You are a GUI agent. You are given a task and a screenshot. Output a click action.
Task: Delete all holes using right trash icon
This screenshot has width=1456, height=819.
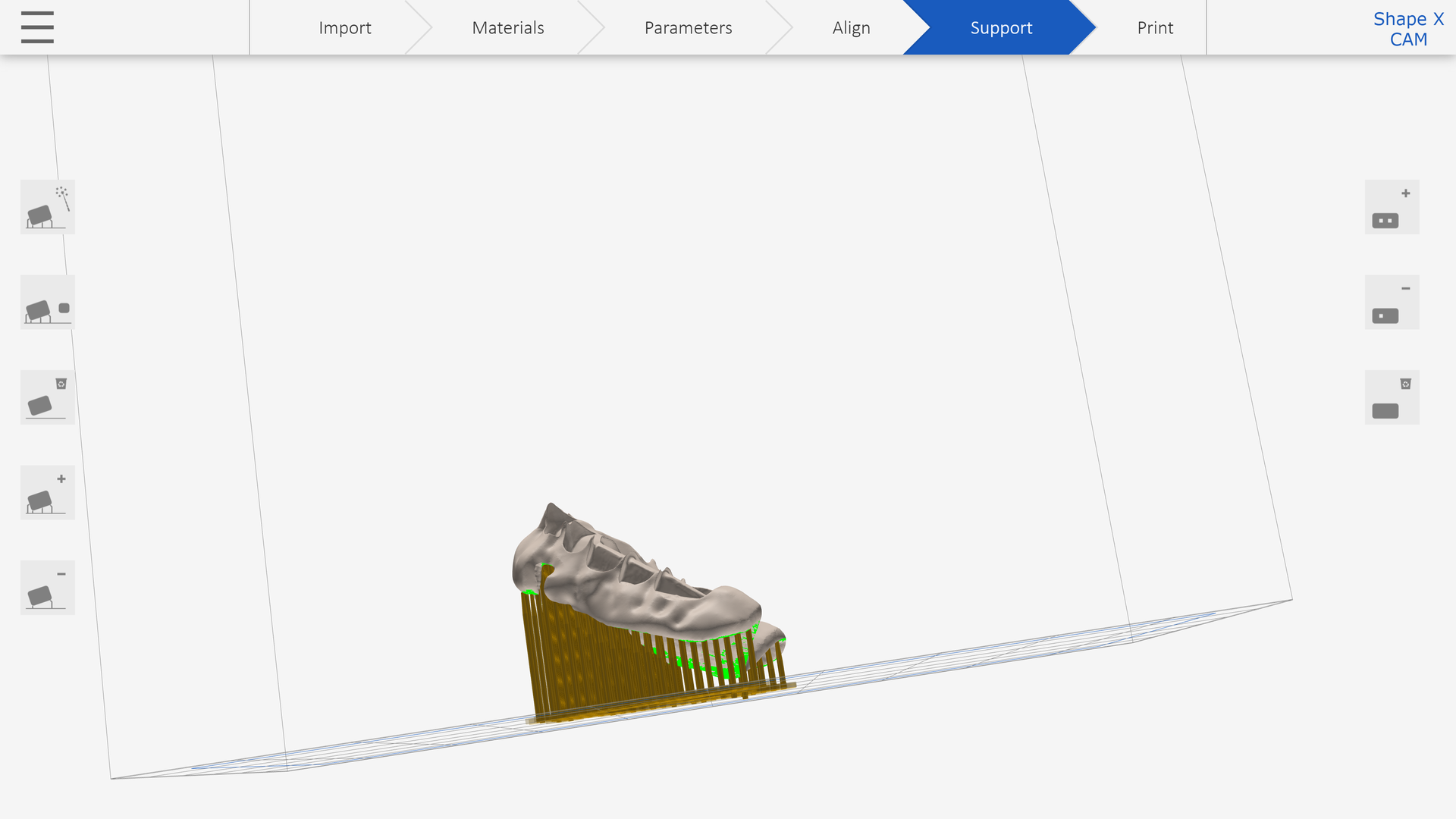click(x=1392, y=397)
